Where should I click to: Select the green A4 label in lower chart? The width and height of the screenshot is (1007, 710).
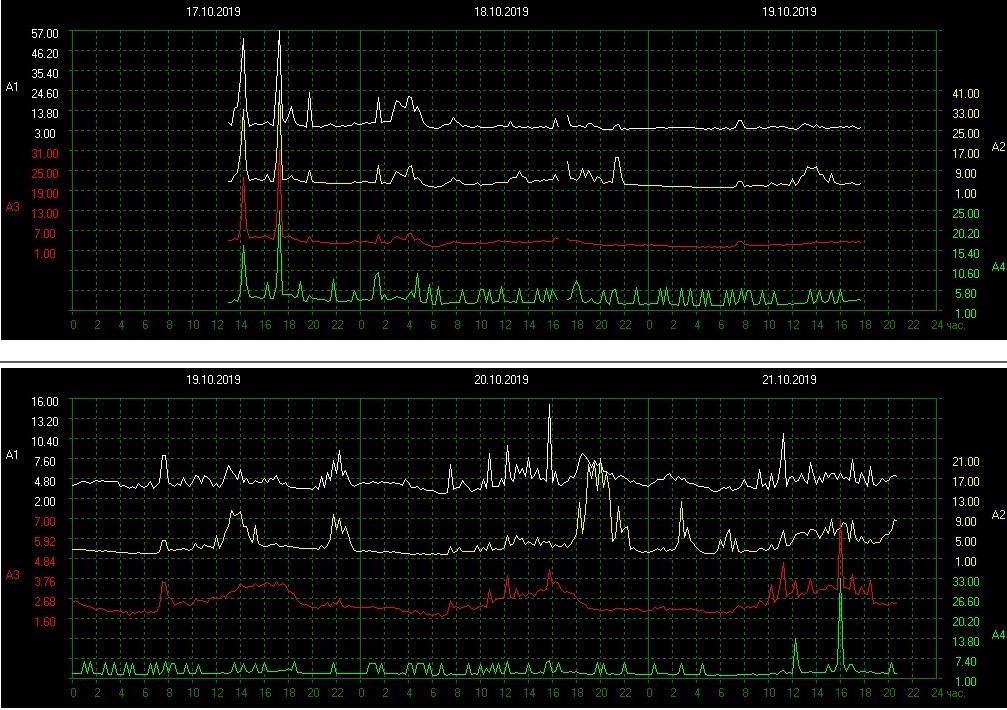(x=996, y=635)
